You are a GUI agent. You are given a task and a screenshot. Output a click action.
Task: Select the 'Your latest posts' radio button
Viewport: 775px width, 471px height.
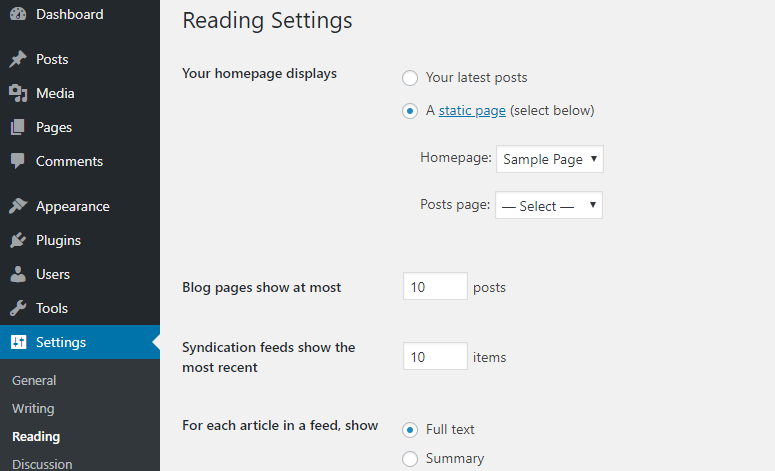(x=410, y=78)
